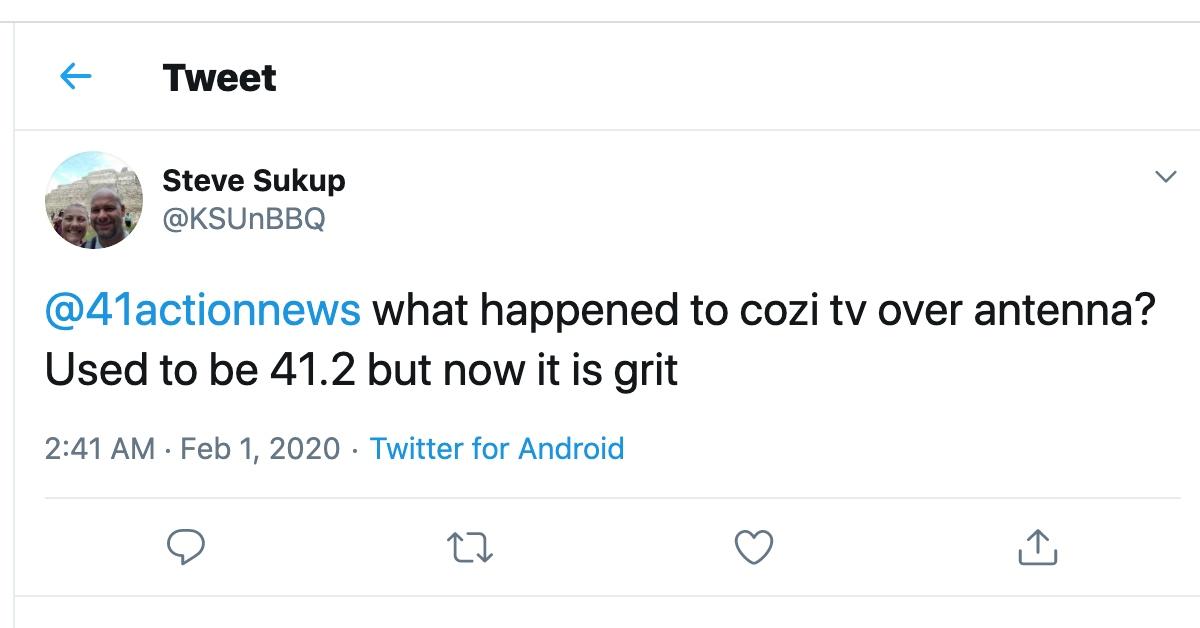Click the reply speech bubble icon
Viewport: 1200px width, 628px height.
tap(186, 546)
